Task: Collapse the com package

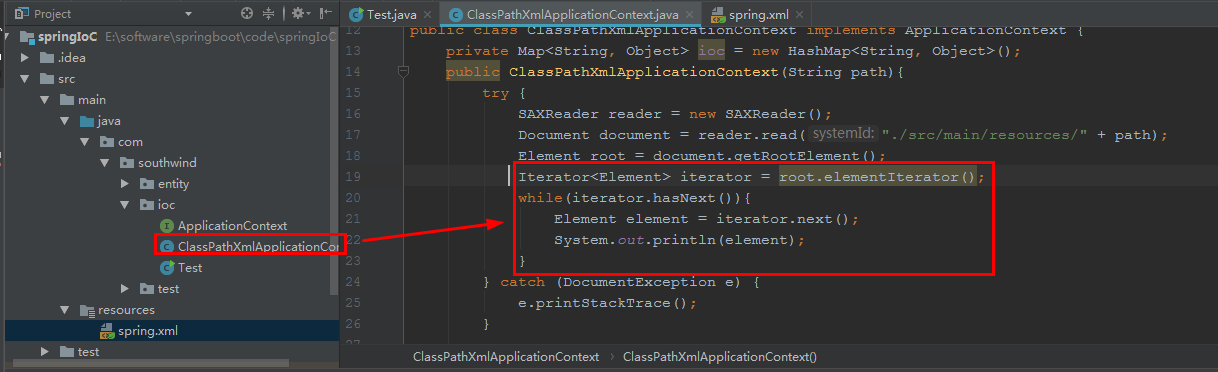Action: click(x=84, y=142)
